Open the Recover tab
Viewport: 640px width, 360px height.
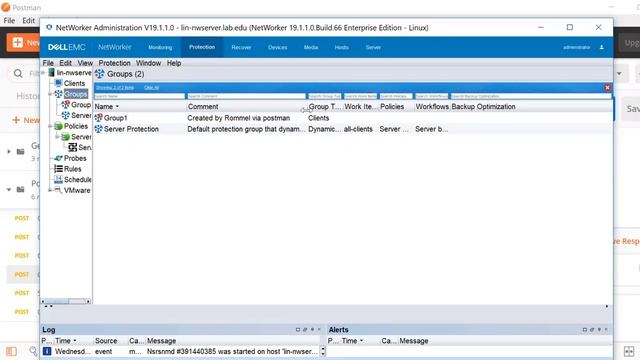(241, 47)
